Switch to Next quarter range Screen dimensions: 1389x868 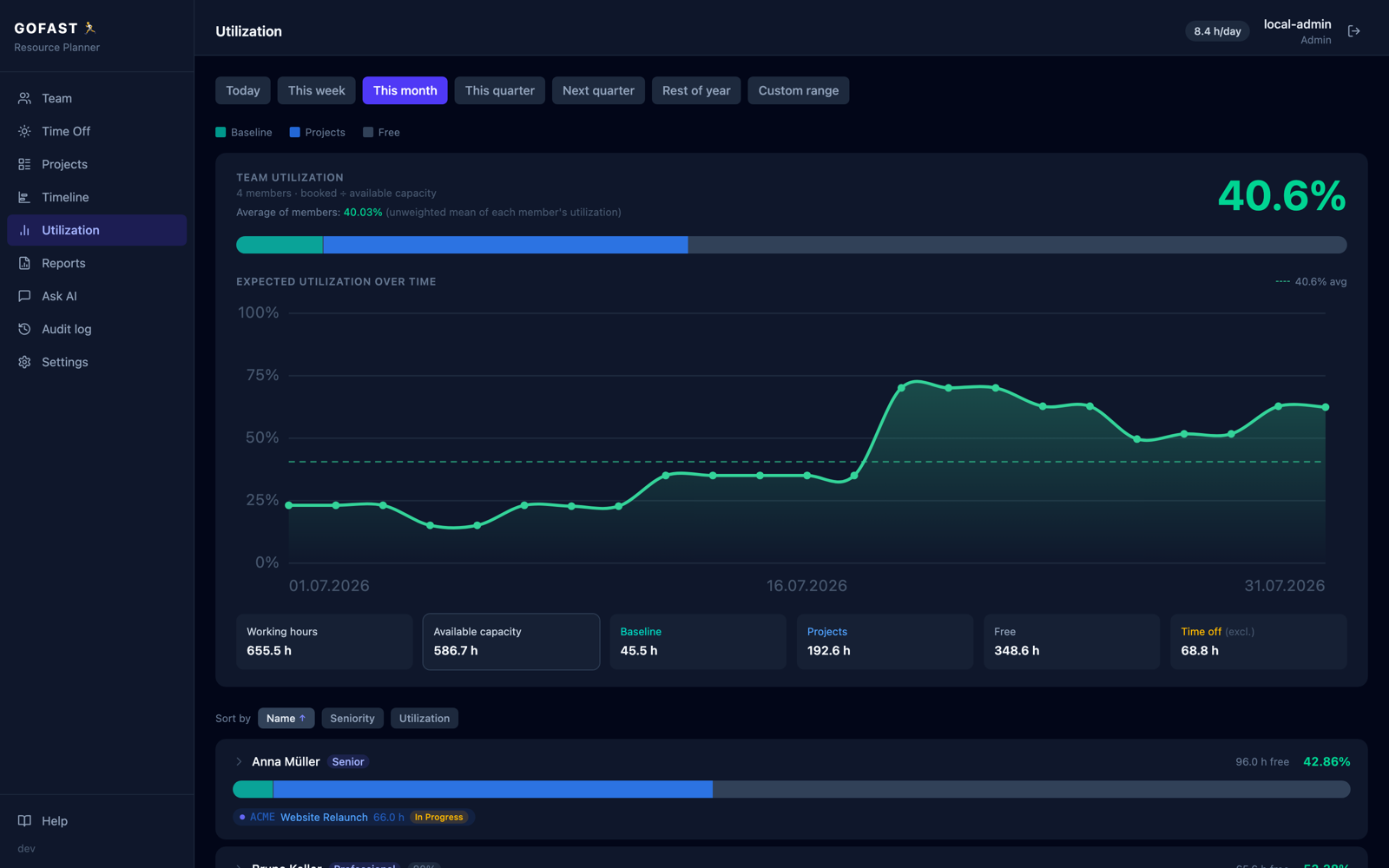(598, 90)
